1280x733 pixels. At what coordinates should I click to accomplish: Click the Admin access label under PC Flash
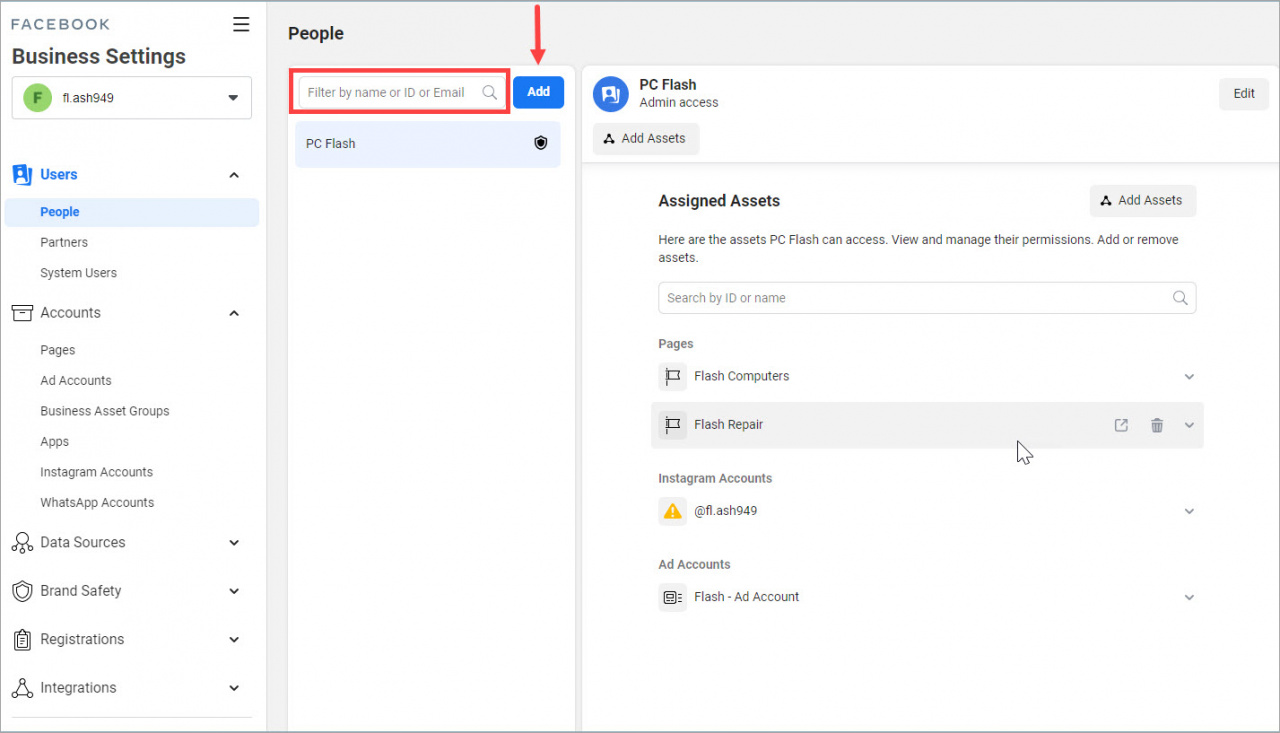click(x=679, y=103)
